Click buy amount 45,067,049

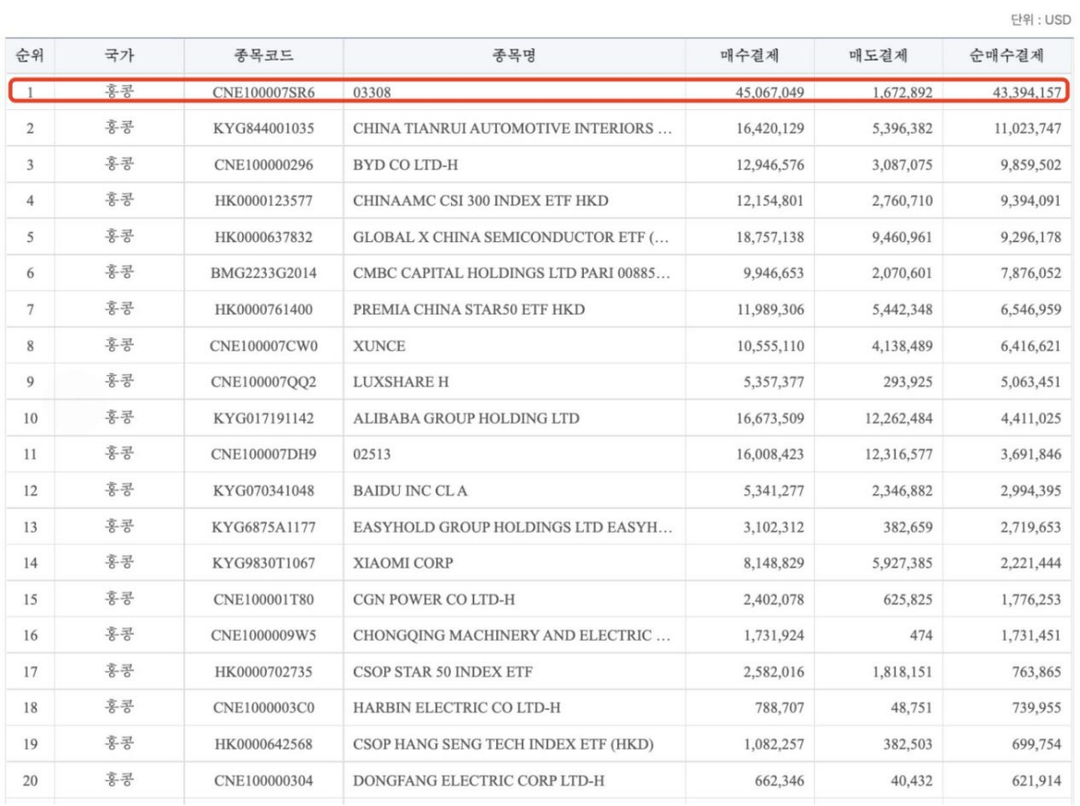769,92
